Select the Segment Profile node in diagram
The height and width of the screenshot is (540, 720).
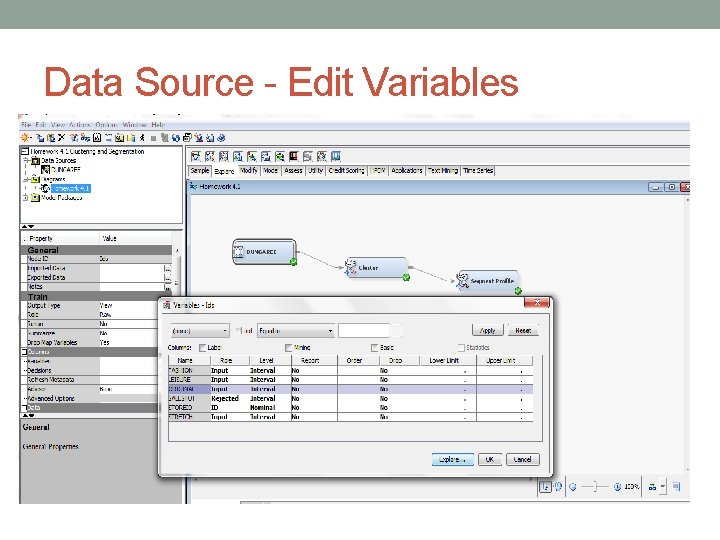point(488,281)
